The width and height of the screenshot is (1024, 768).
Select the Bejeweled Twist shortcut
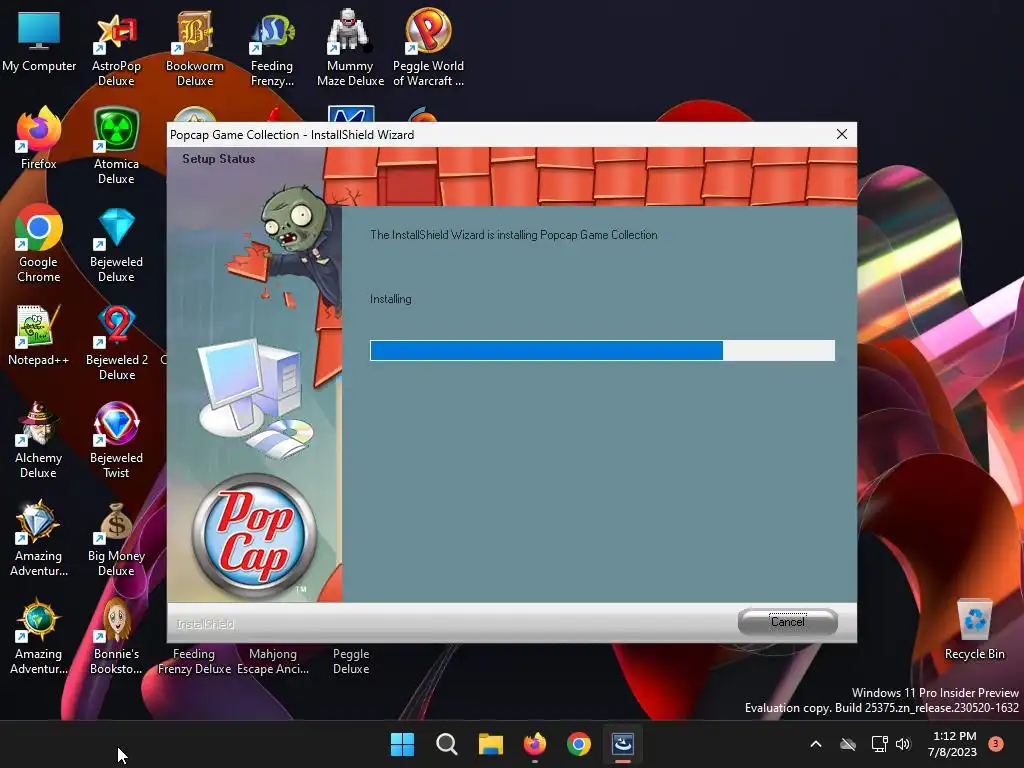tap(116, 440)
